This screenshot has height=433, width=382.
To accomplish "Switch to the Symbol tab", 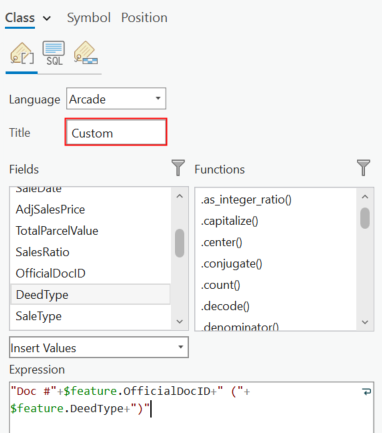I will 89,18.
